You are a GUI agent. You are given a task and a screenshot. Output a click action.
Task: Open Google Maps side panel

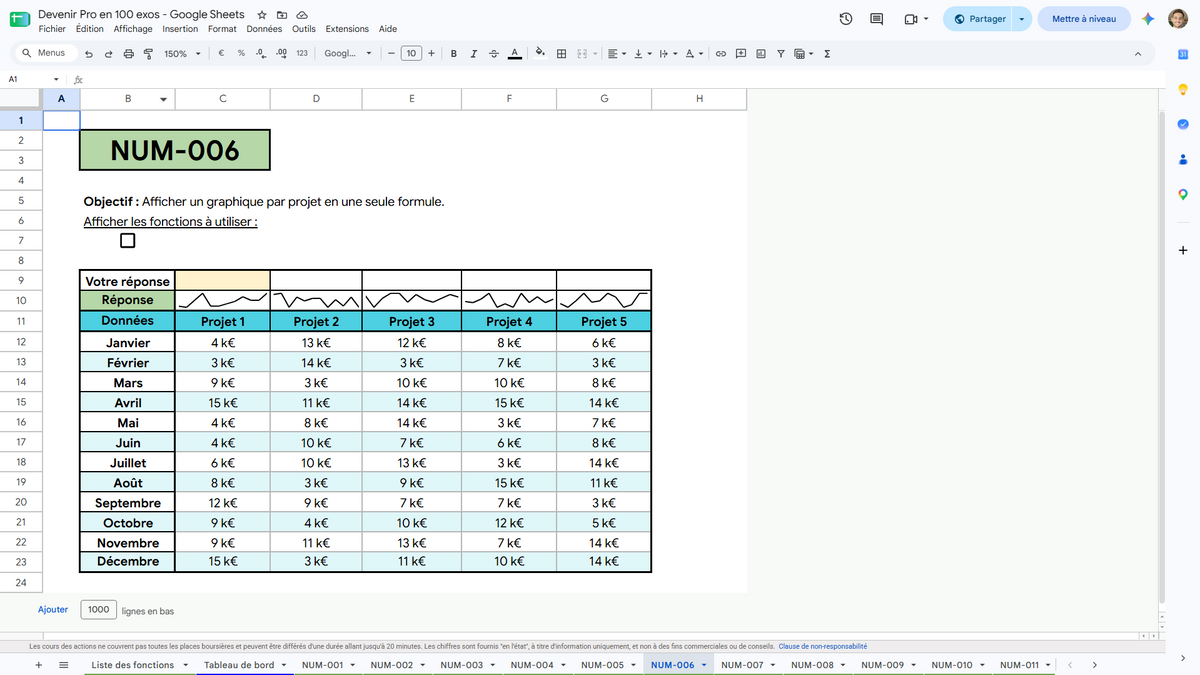pyautogui.click(x=1183, y=194)
